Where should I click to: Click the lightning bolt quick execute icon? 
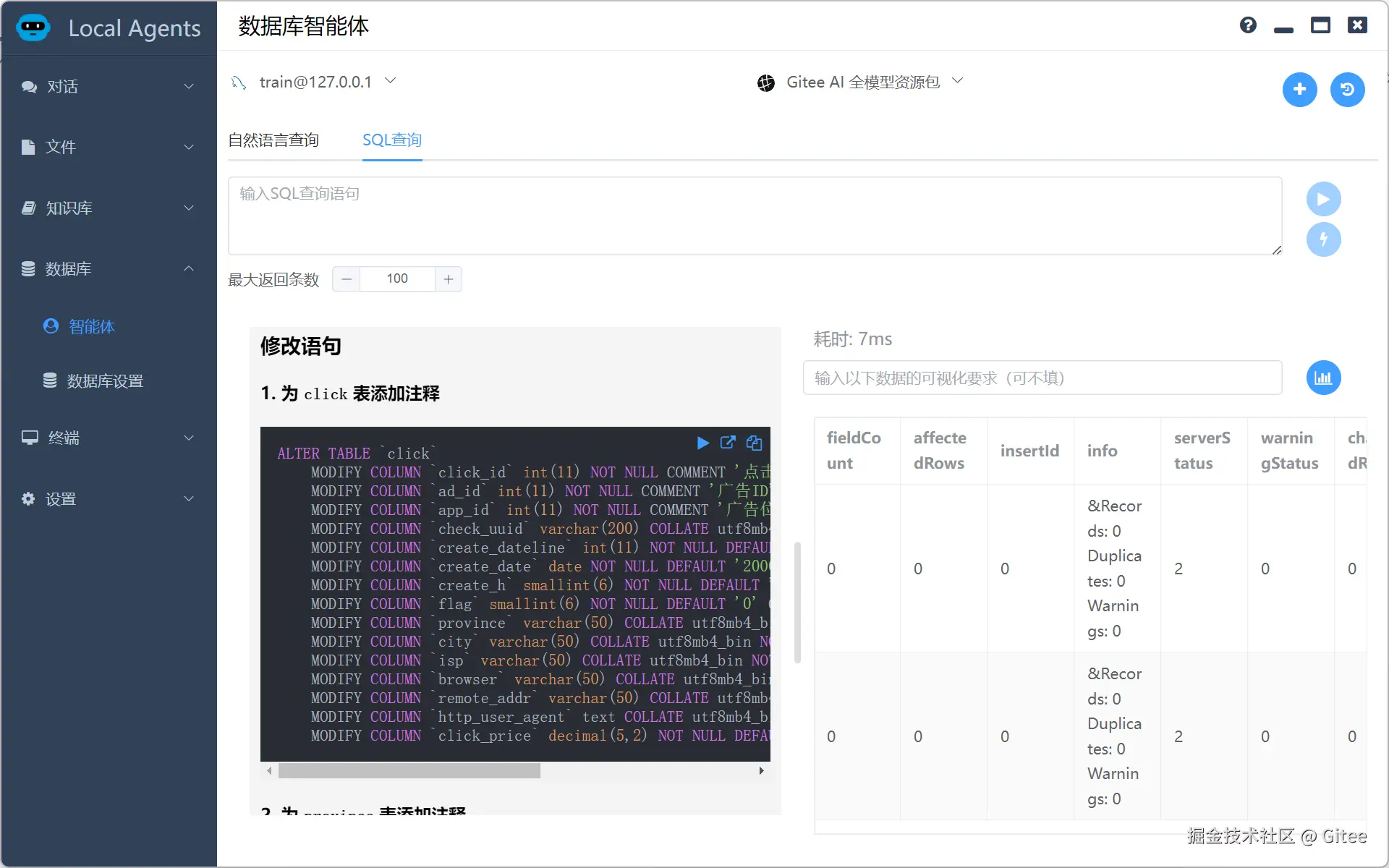coord(1323,239)
